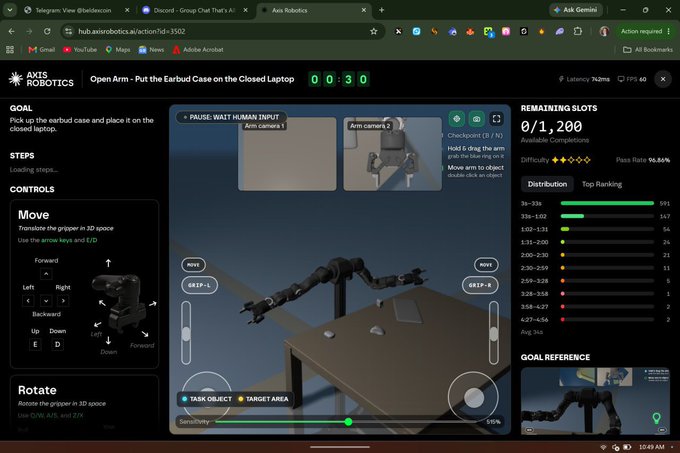Click the 10:49 AM clock
Viewport: 680px width, 453px height.
651,447
